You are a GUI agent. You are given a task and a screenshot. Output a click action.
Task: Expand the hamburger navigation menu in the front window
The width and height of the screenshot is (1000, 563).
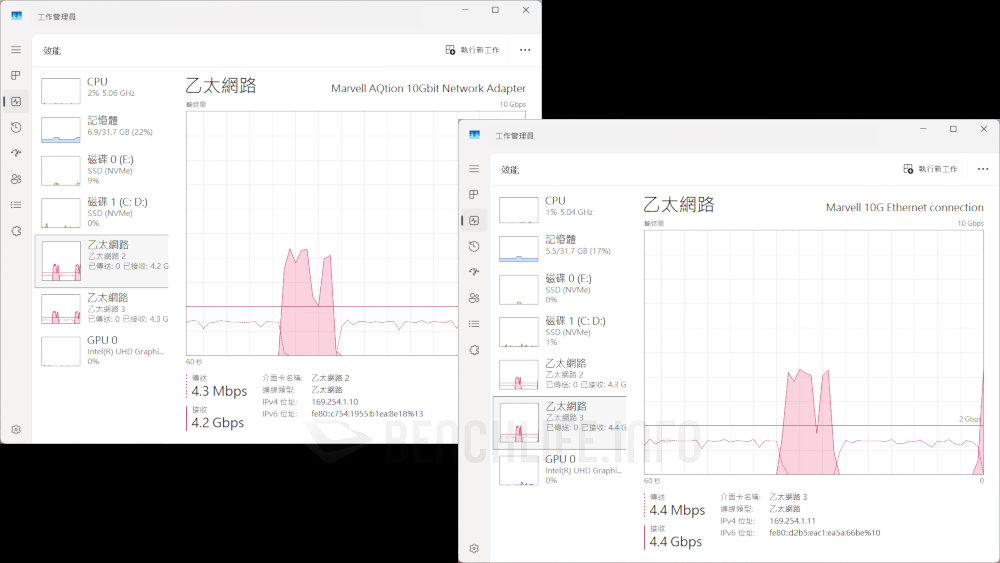(x=474, y=169)
